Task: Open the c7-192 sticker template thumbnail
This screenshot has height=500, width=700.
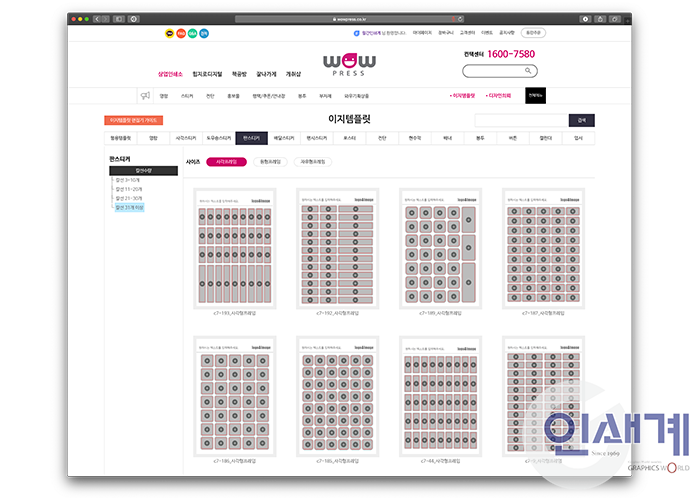Action: click(338, 249)
